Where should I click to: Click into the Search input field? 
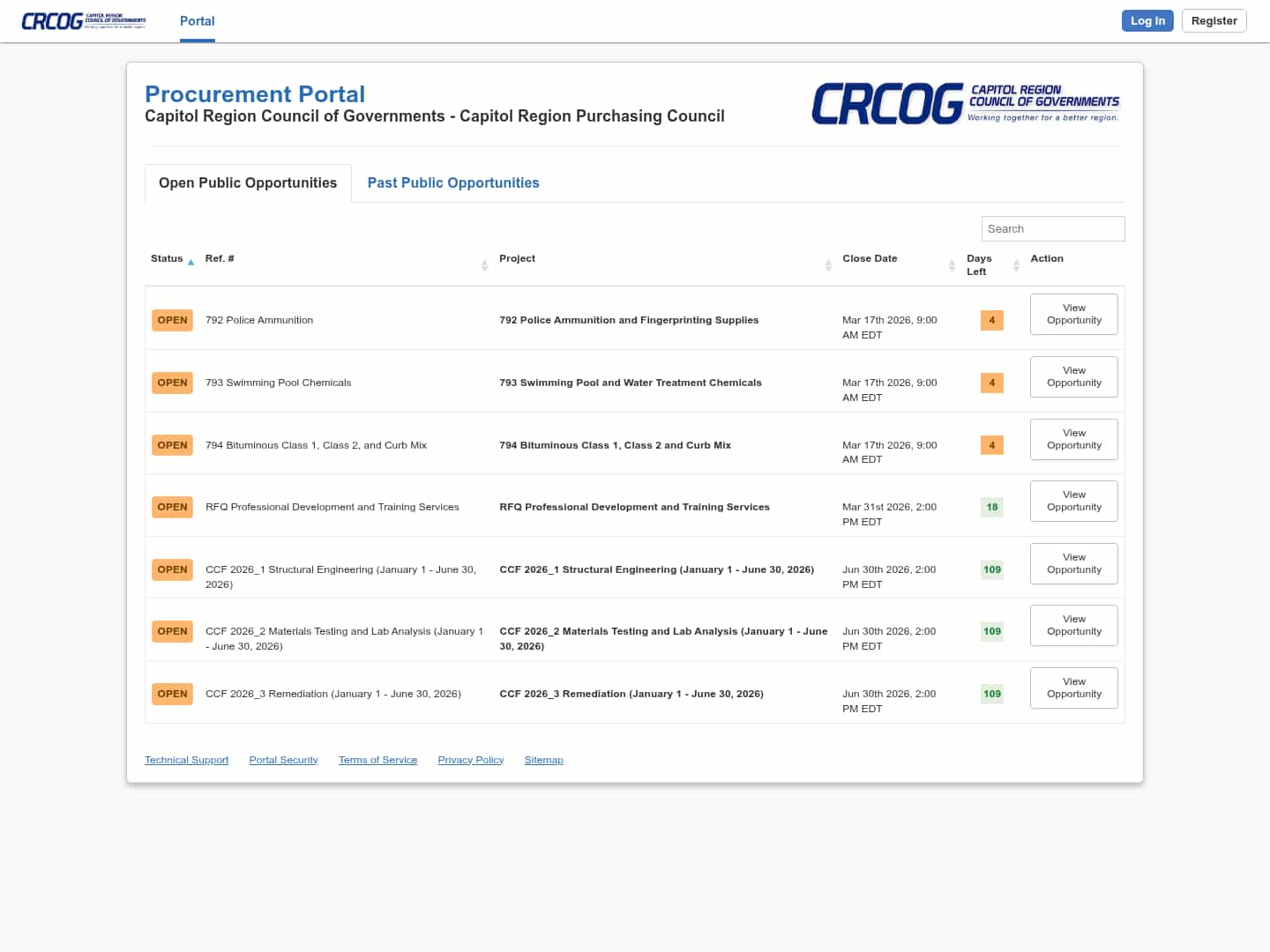point(1052,228)
